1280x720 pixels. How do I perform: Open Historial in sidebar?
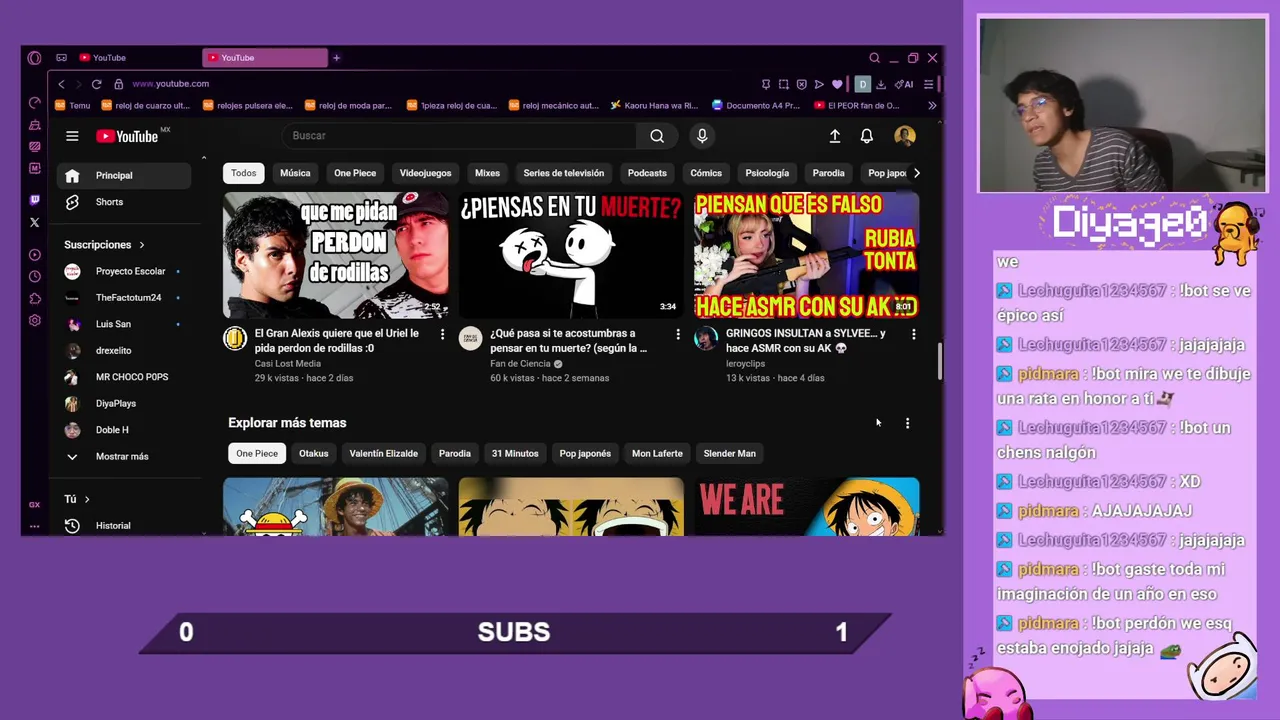(124, 526)
